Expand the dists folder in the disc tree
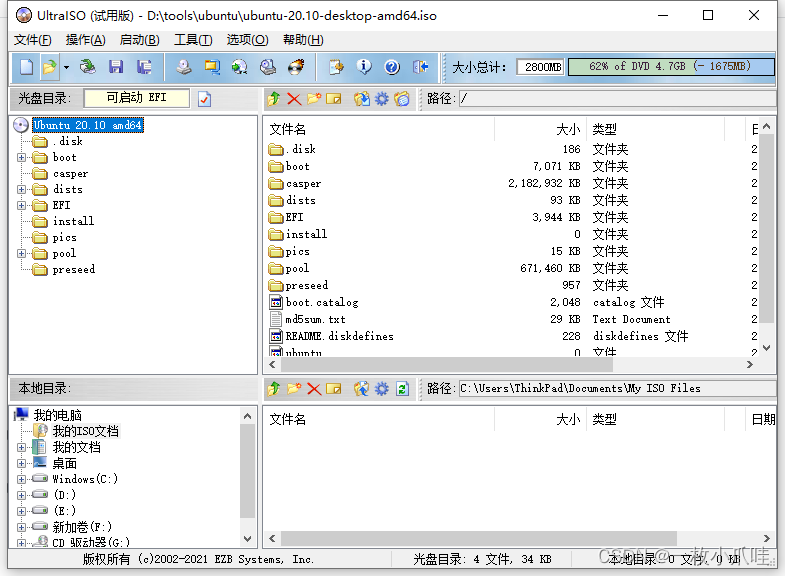The height and width of the screenshot is (576, 785). (22, 189)
